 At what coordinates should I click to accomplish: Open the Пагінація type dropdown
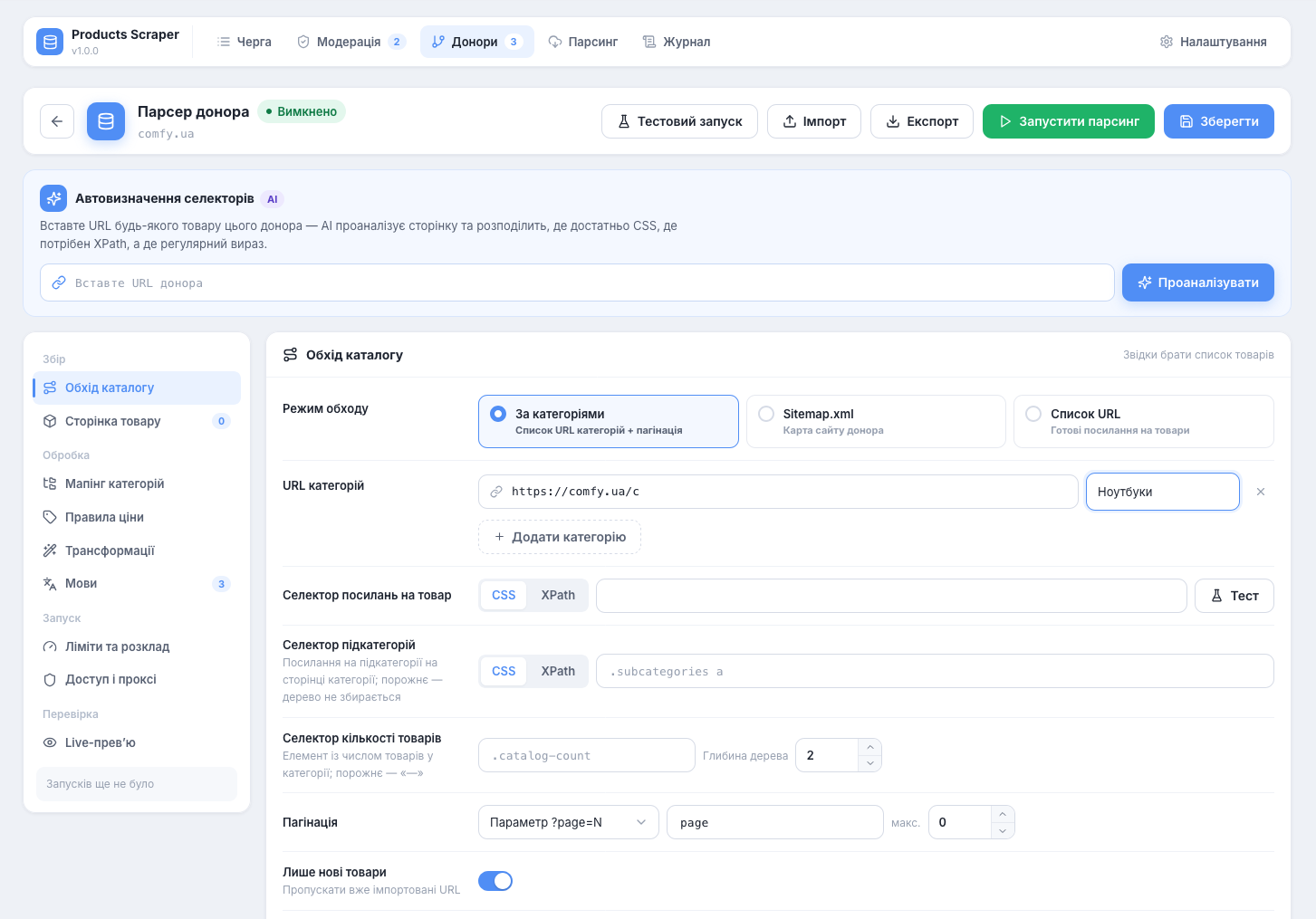coord(569,822)
